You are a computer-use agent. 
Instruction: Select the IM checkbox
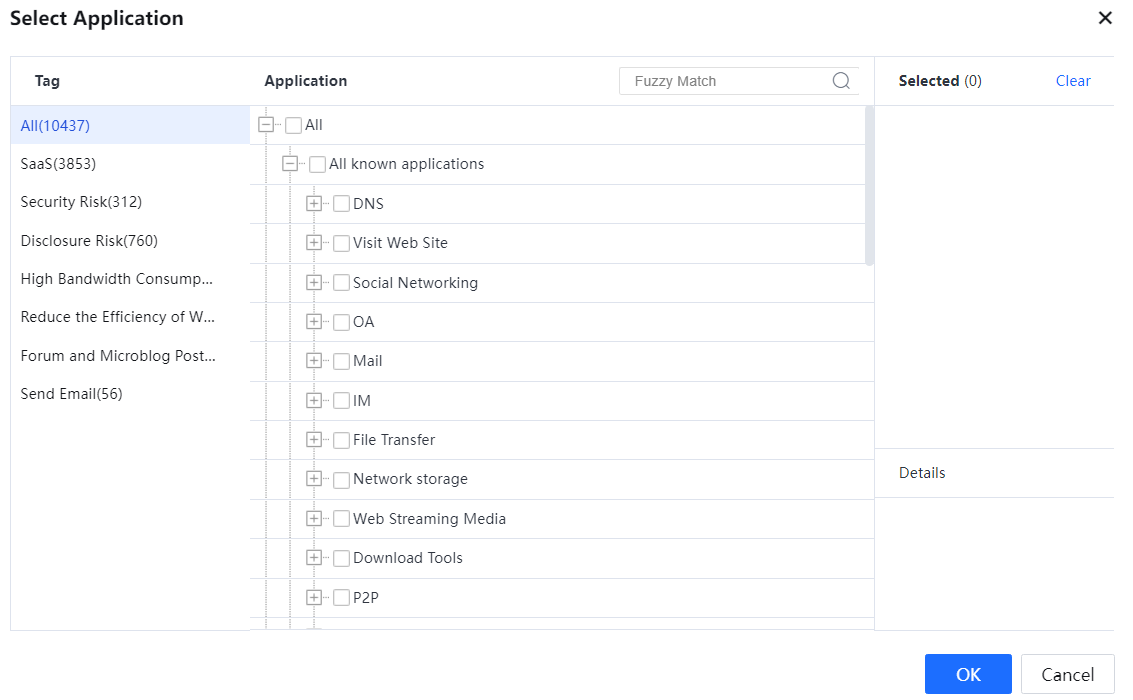tap(342, 401)
